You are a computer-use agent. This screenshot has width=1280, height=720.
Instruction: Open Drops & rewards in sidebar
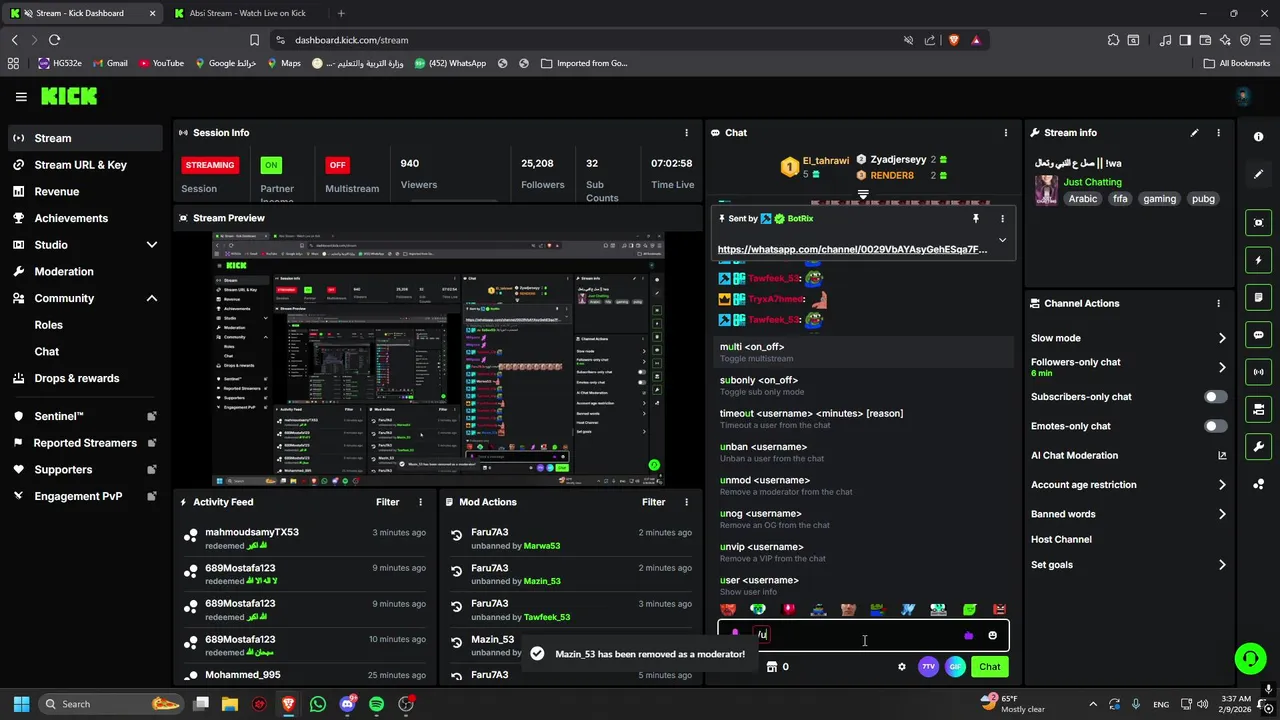point(76,378)
